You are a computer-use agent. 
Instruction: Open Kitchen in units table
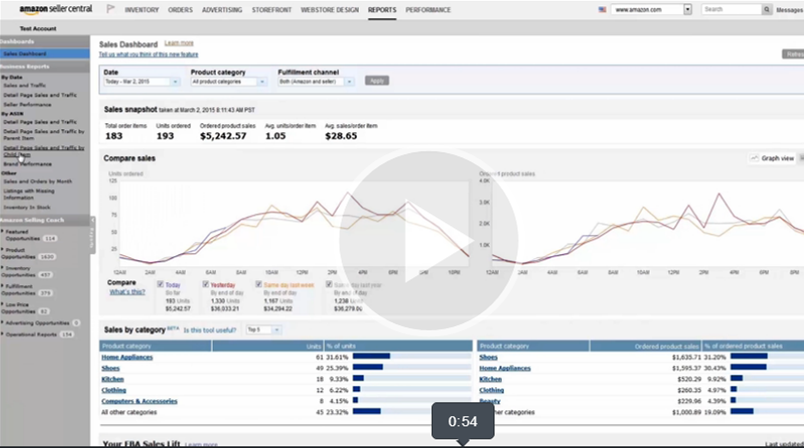click(x=112, y=379)
